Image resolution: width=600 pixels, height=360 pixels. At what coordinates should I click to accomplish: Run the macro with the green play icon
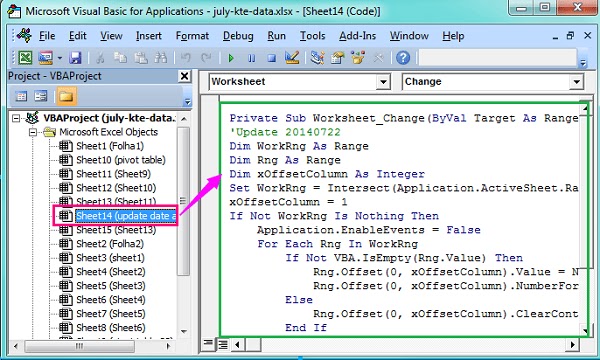point(231,58)
